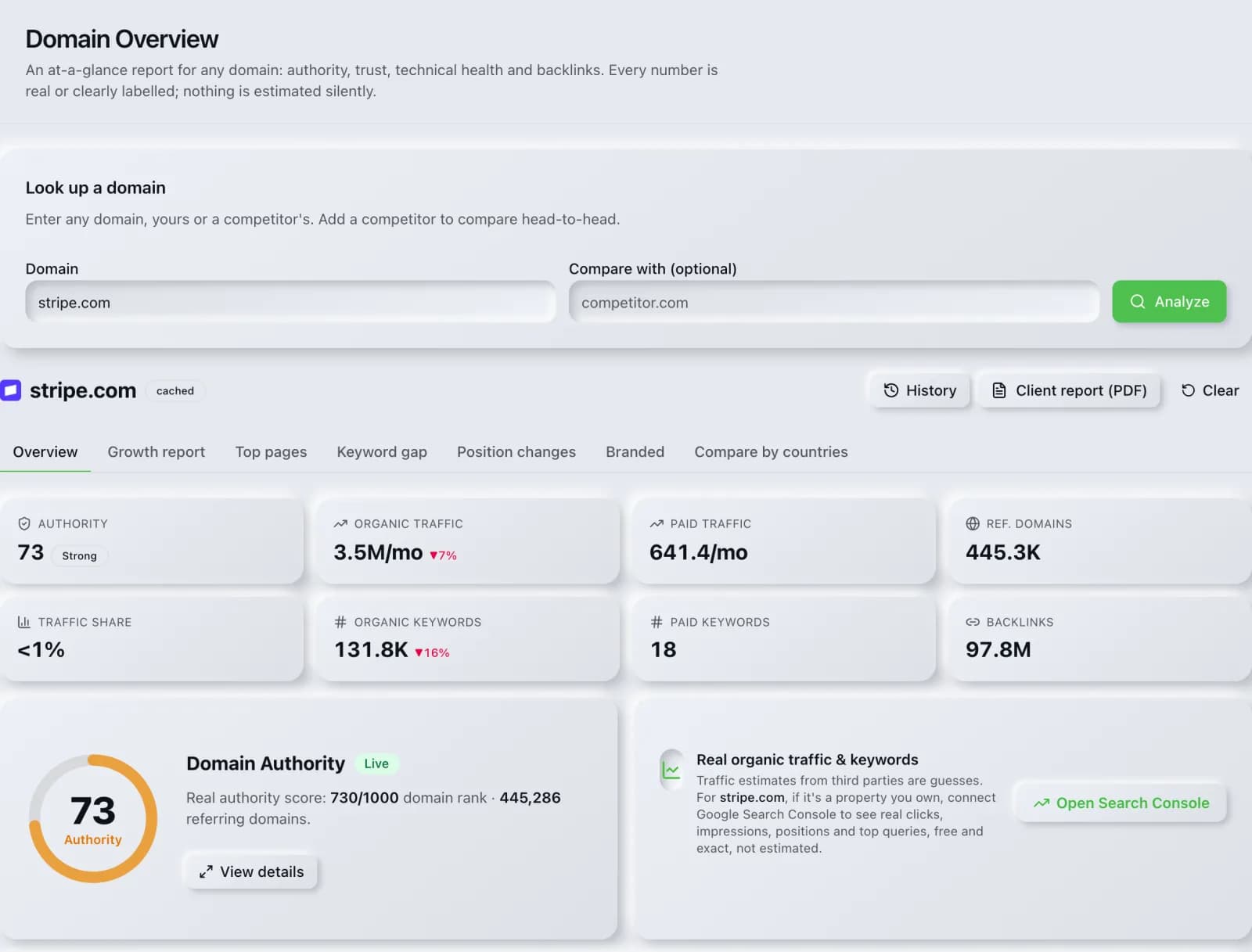Click the paid keywords value 18
The image size is (1252, 952).
[x=664, y=650]
